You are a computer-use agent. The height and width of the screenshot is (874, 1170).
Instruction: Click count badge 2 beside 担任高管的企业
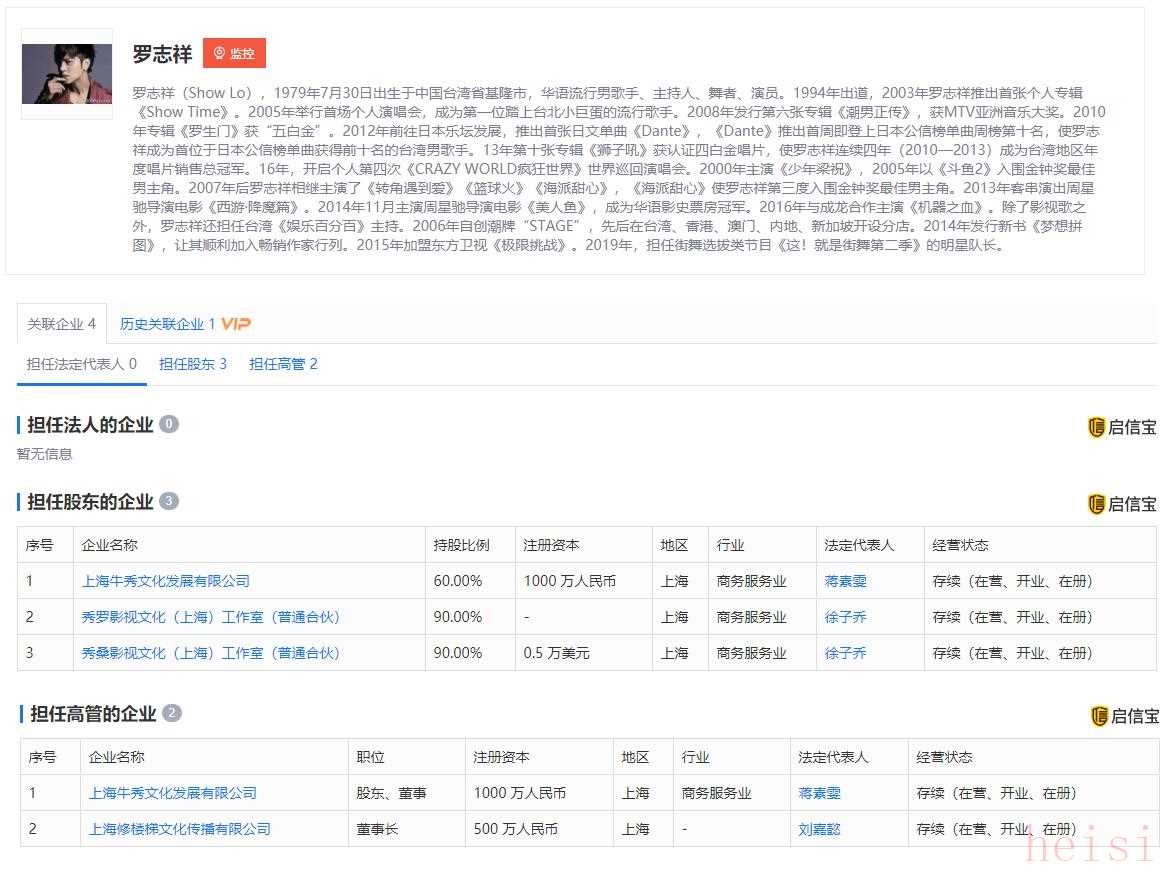click(x=172, y=713)
